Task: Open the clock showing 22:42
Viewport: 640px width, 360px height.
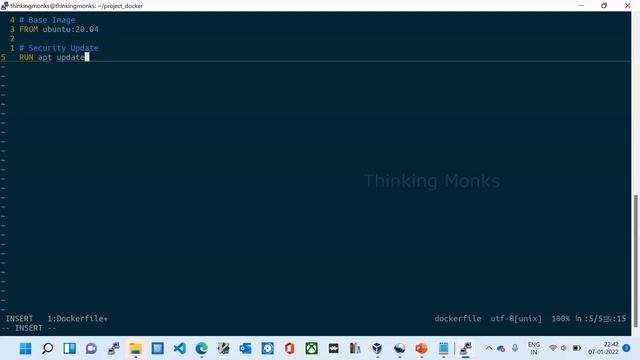Action: coord(603,348)
